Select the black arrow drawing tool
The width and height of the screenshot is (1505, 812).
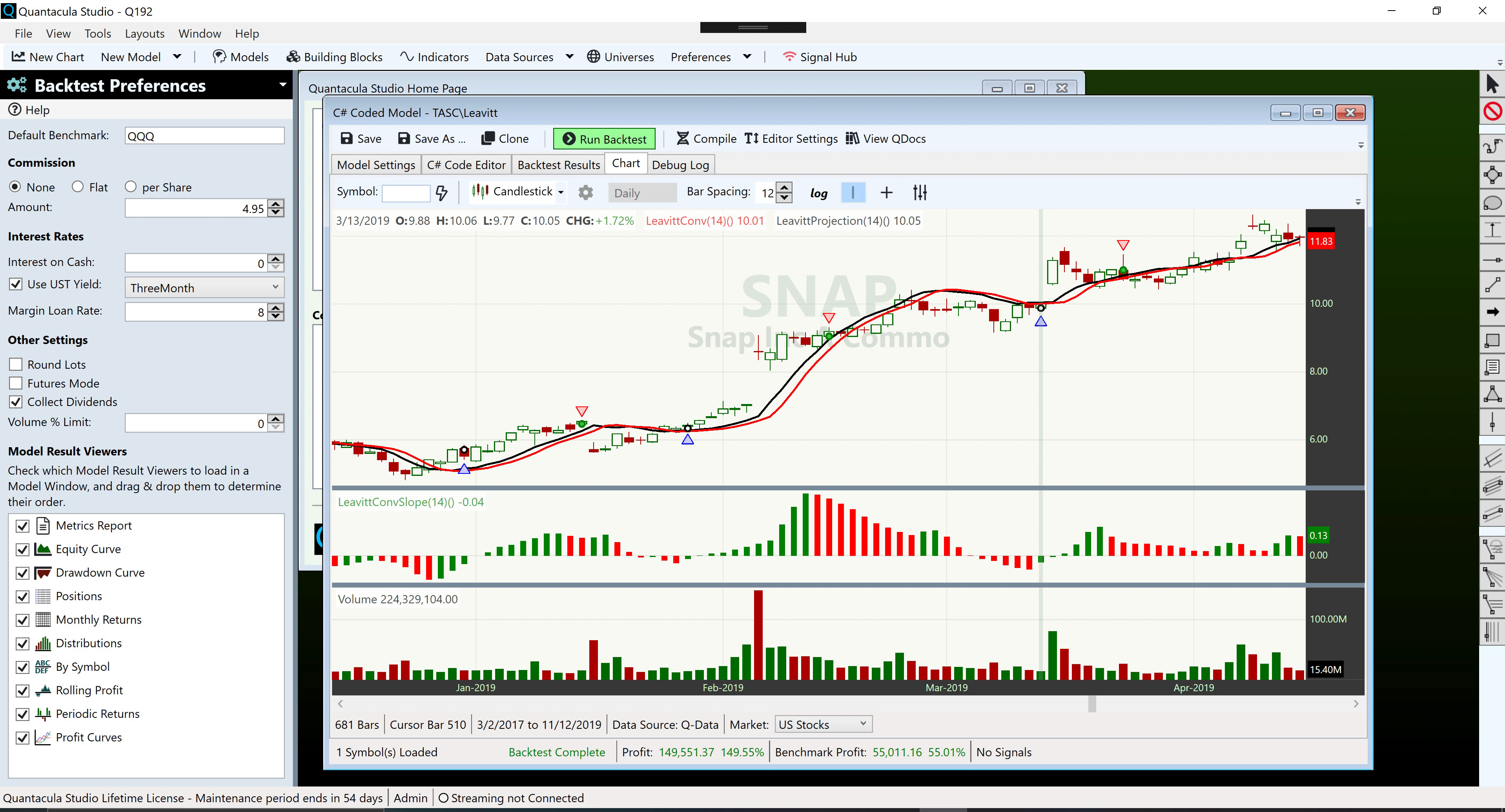[x=1492, y=312]
